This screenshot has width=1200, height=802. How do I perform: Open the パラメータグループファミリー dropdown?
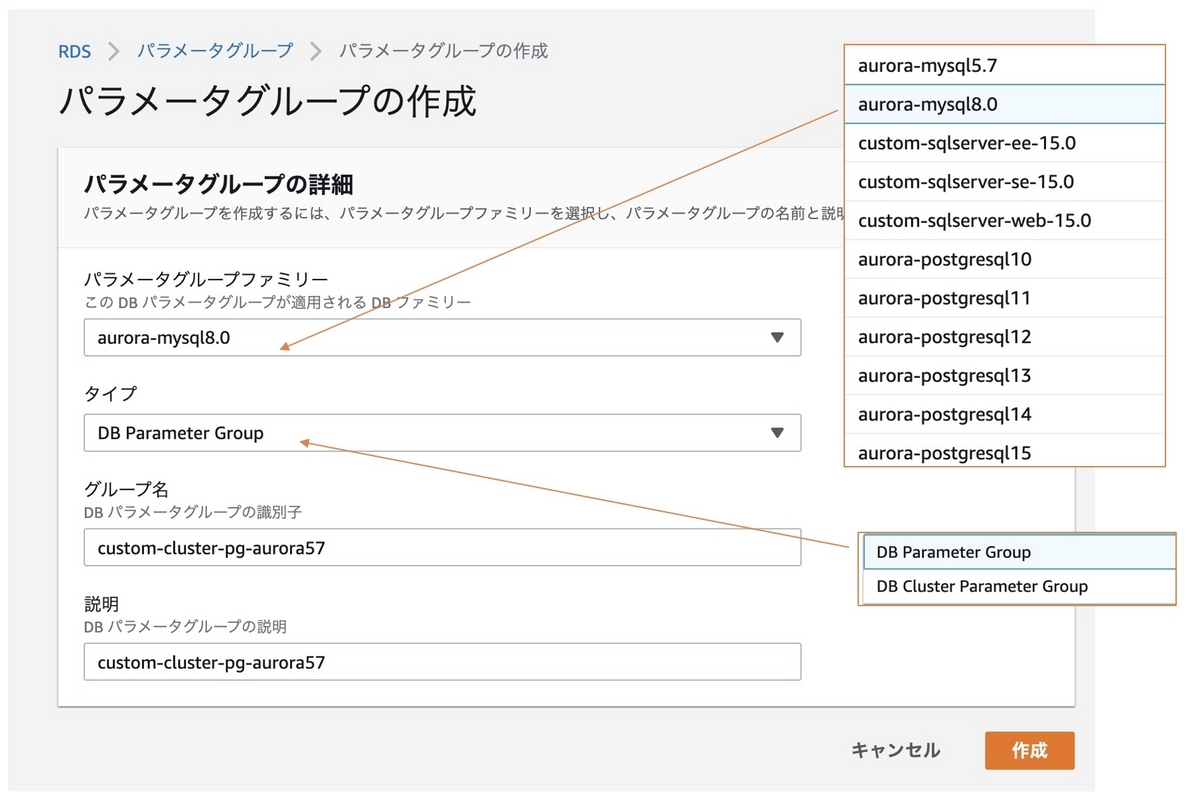pyautogui.click(x=442, y=337)
